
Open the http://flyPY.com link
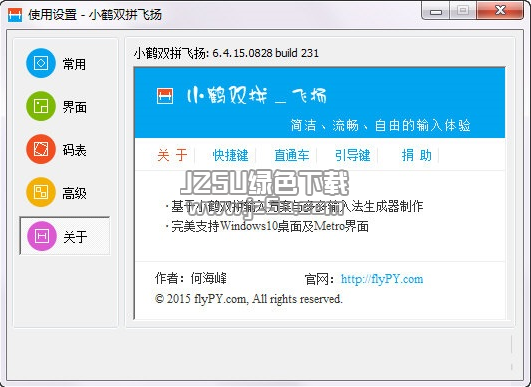click(382, 279)
